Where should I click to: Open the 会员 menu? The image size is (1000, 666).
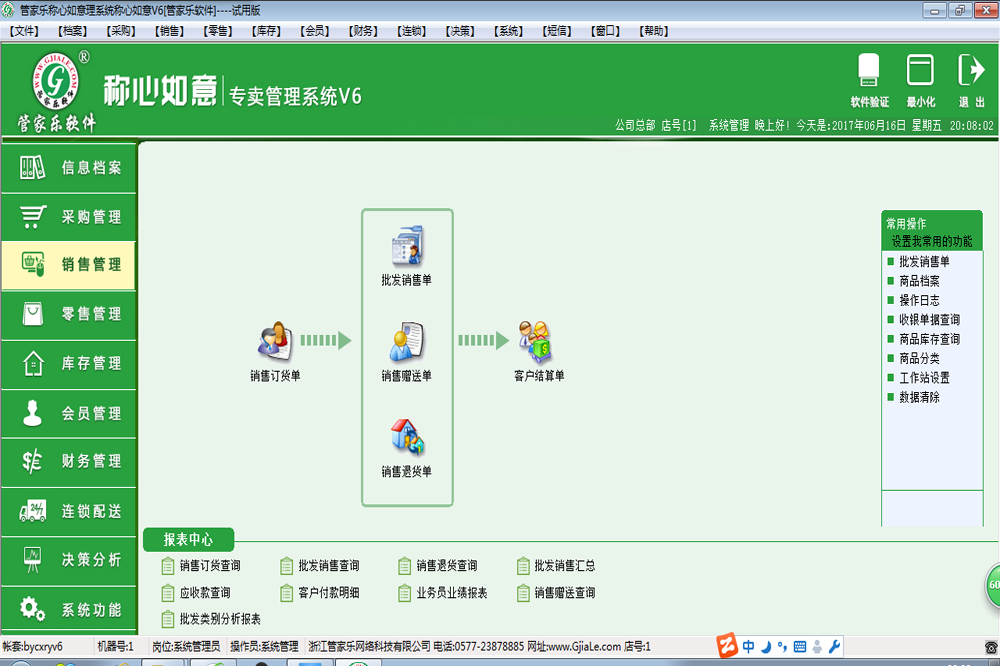[x=315, y=31]
